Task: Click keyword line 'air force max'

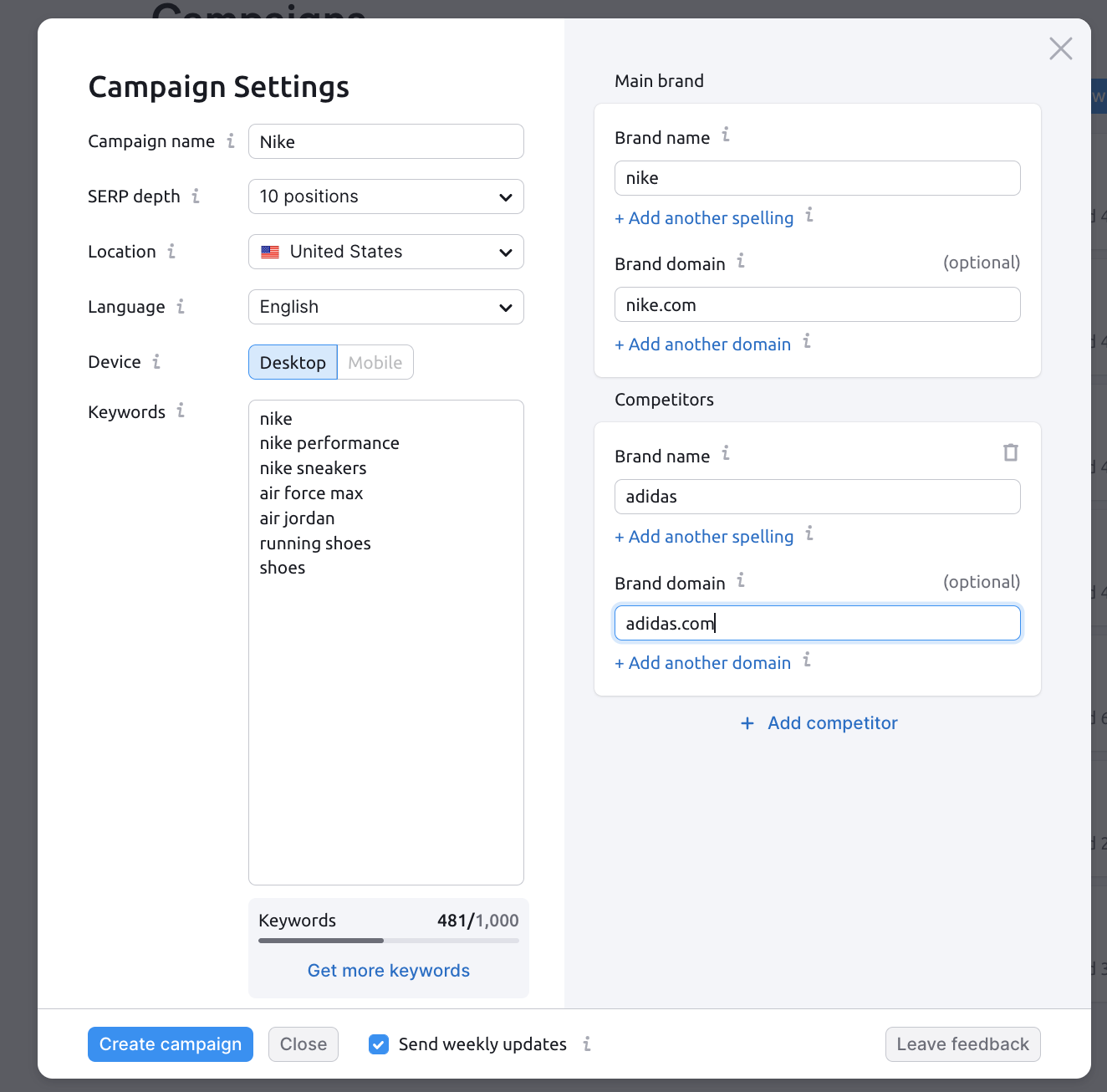Action: coord(311,493)
